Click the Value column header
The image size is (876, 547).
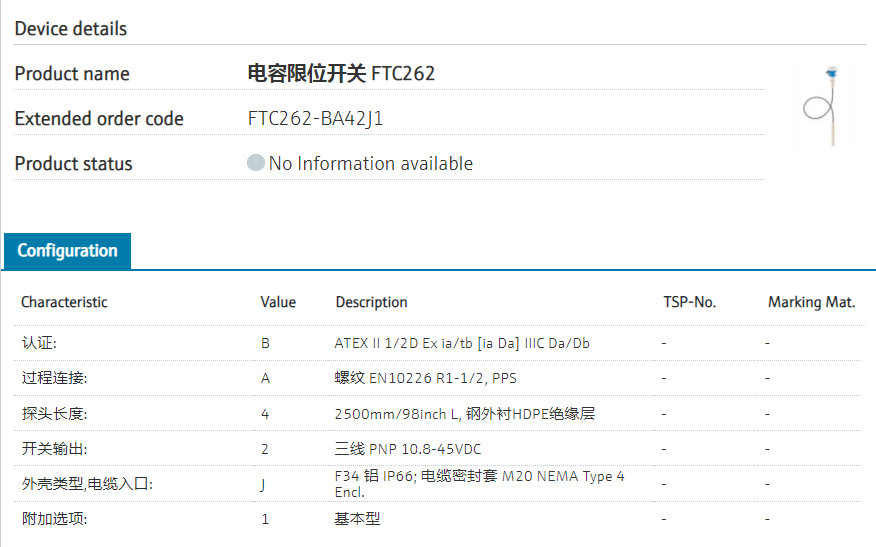278,302
